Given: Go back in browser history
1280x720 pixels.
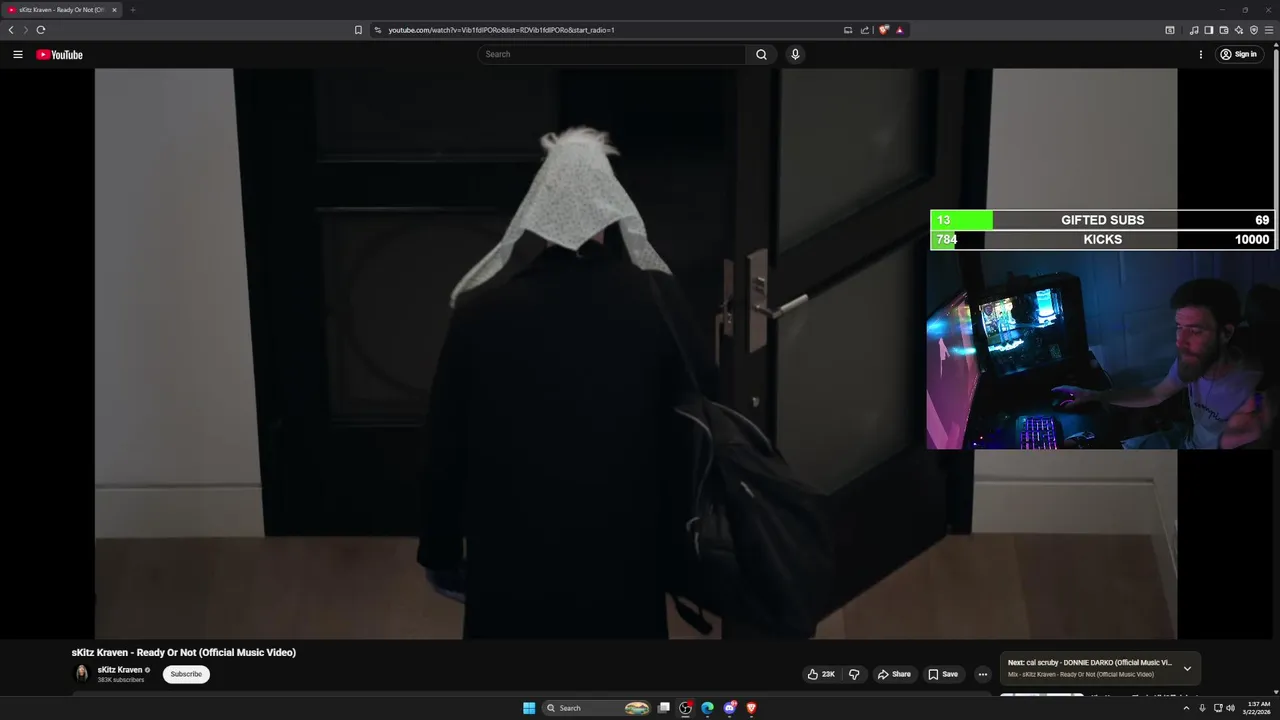Looking at the screenshot, I should (x=11, y=30).
